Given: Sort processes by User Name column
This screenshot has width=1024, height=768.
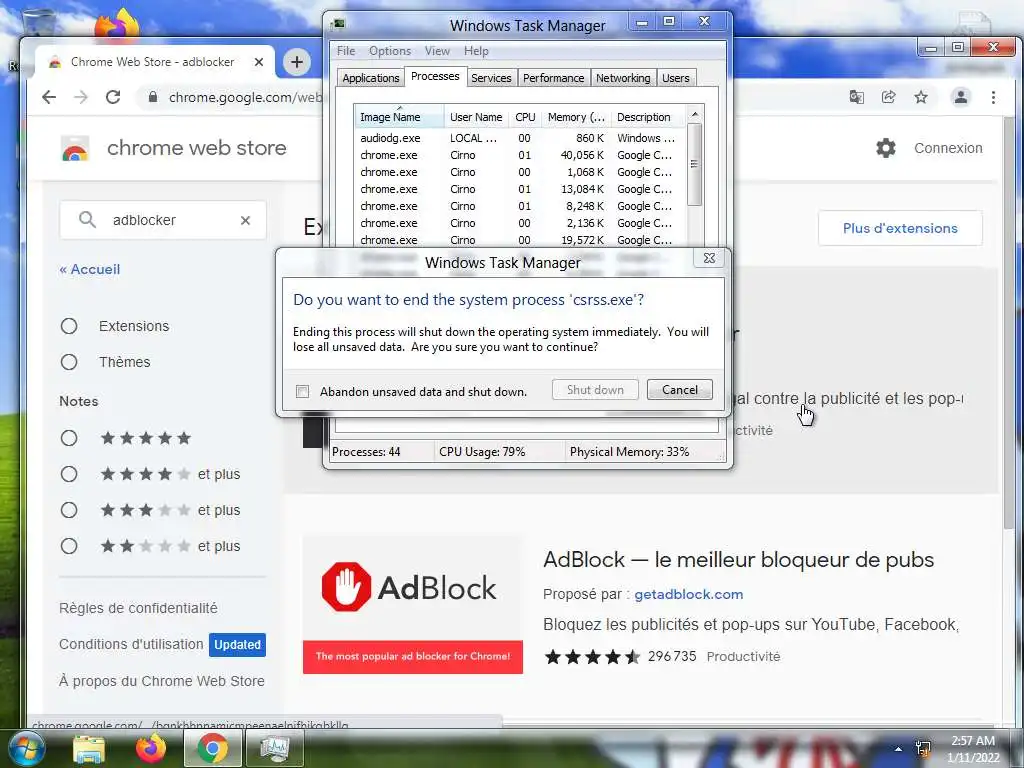Looking at the screenshot, I should pos(476,117).
